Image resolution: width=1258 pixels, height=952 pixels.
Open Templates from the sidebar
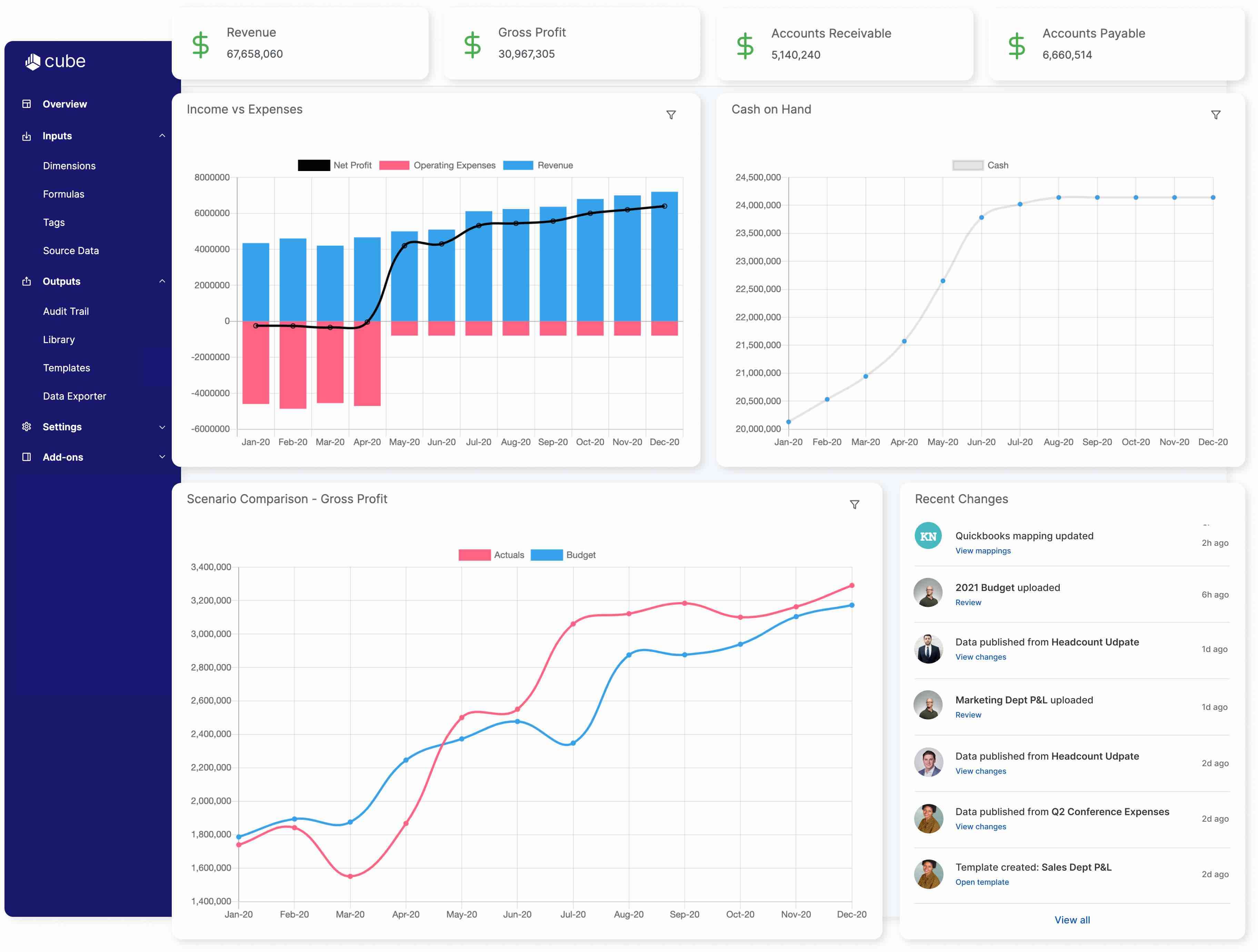[67, 367]
